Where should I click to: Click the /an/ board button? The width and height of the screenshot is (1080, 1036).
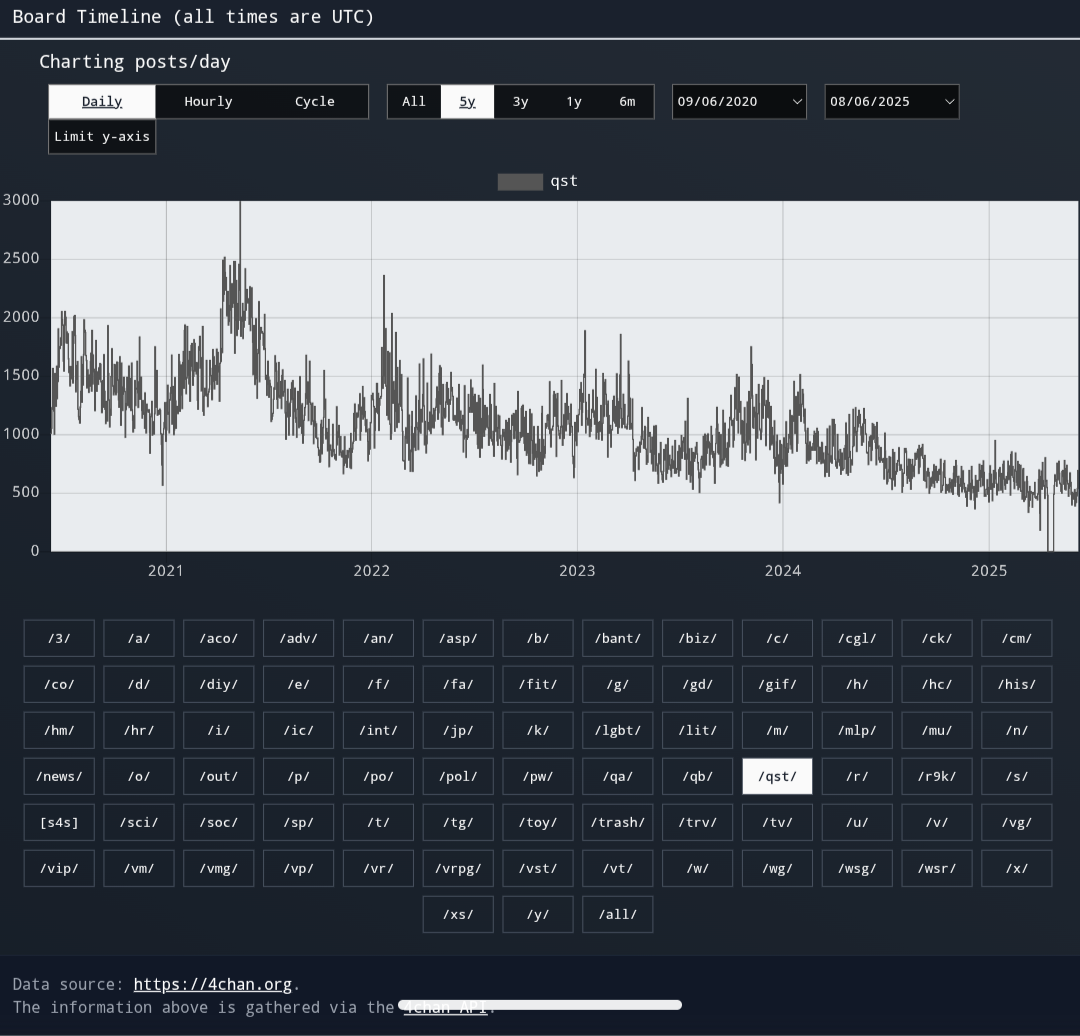pyautogui.click(x=378, y=639)
